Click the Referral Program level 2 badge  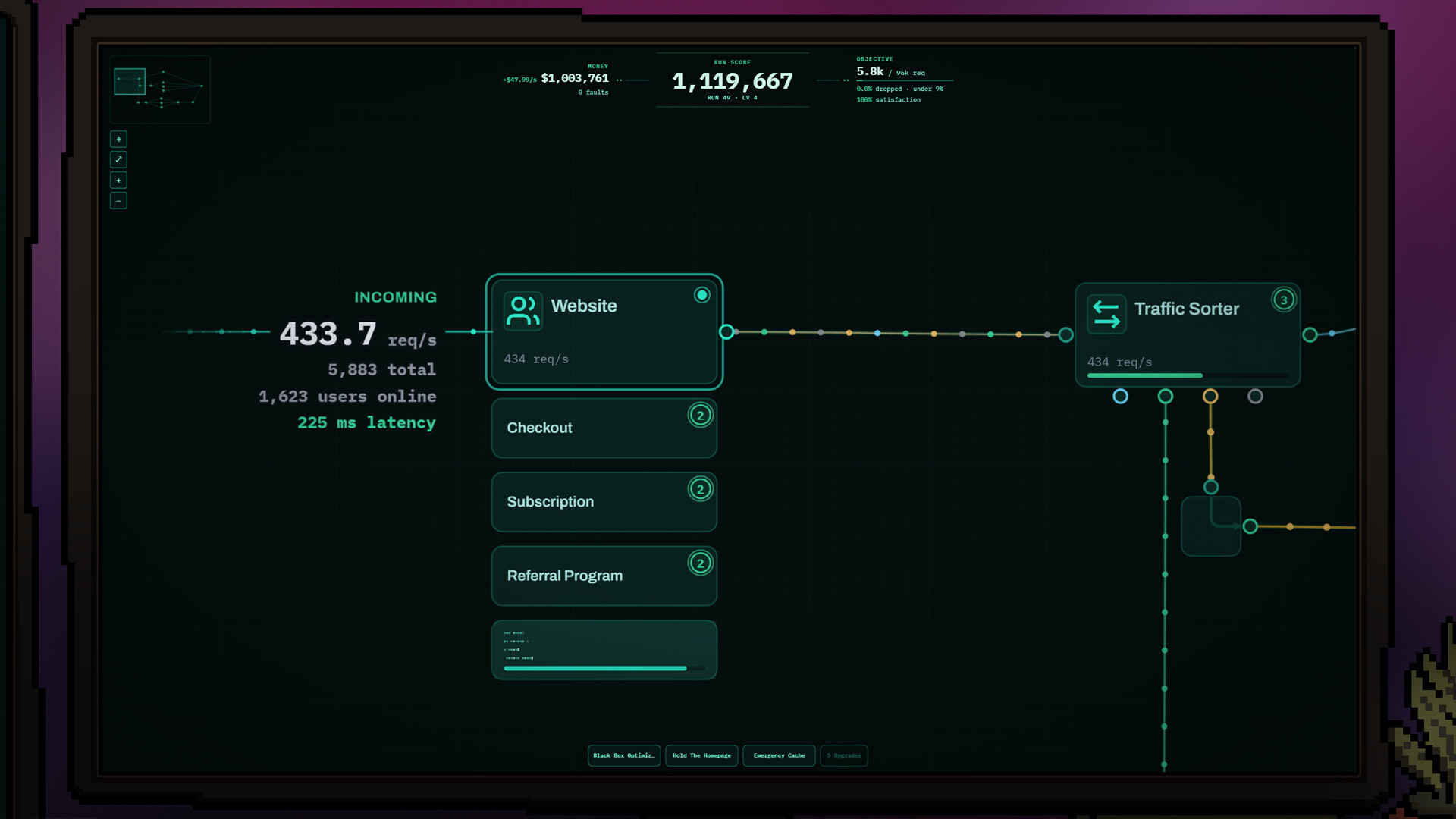[x=701, y=563]
